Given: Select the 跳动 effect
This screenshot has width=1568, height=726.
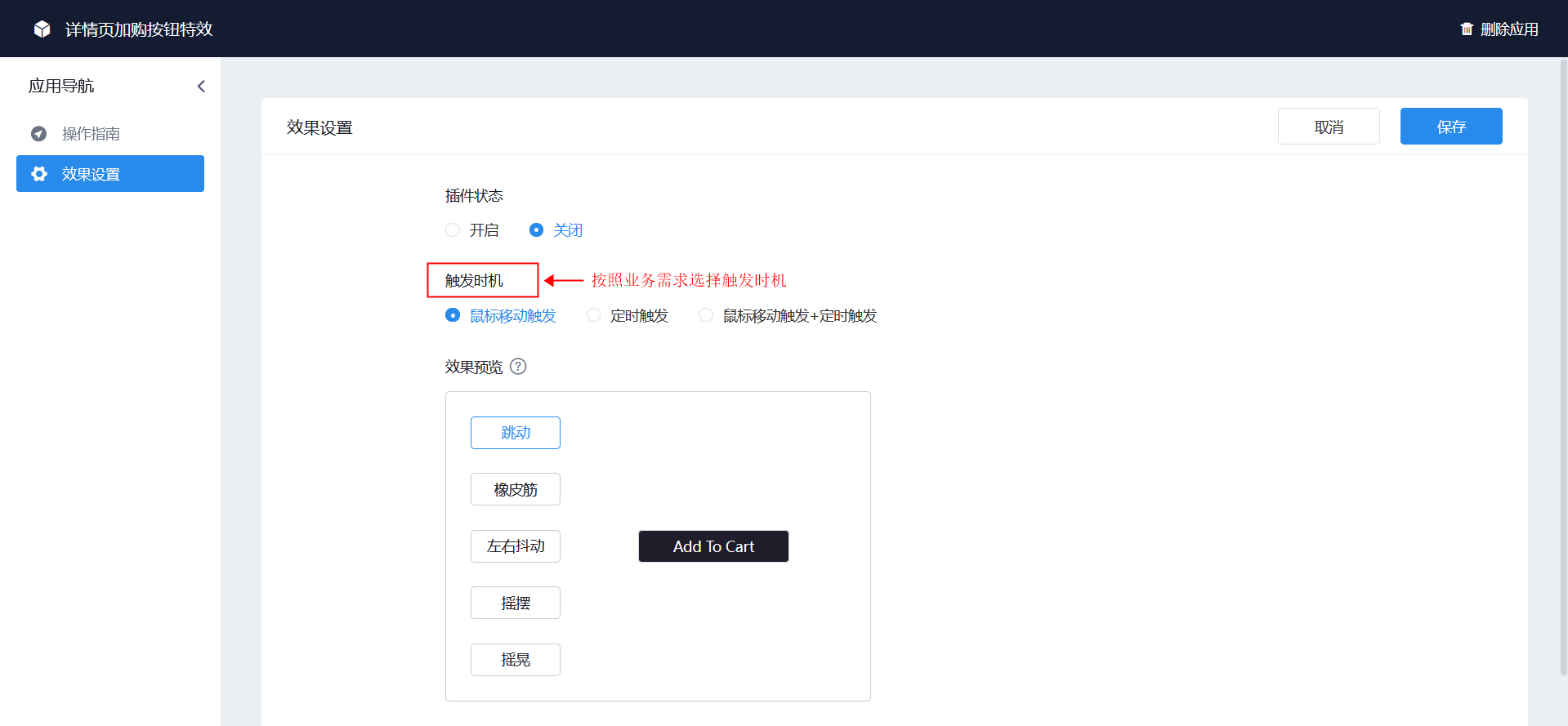Looking at the screenshot, I should click(x=516, y=433).
